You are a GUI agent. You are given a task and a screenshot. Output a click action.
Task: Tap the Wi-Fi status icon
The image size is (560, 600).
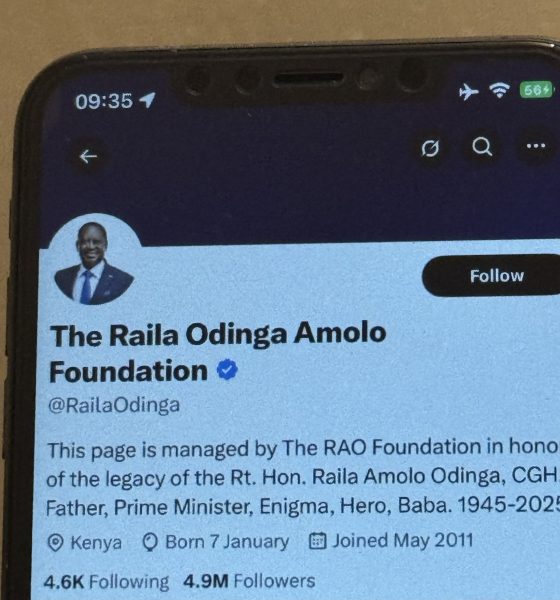coord(500,91)
